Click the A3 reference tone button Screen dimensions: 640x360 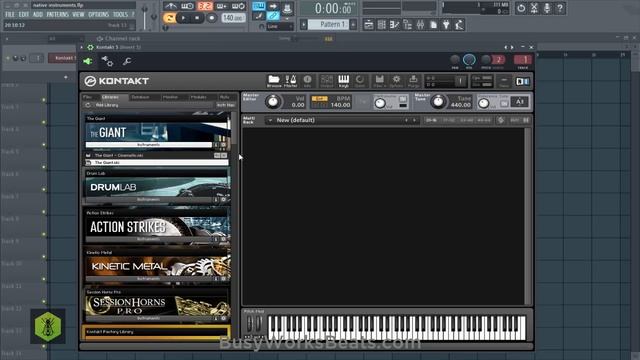pos(520,102)
